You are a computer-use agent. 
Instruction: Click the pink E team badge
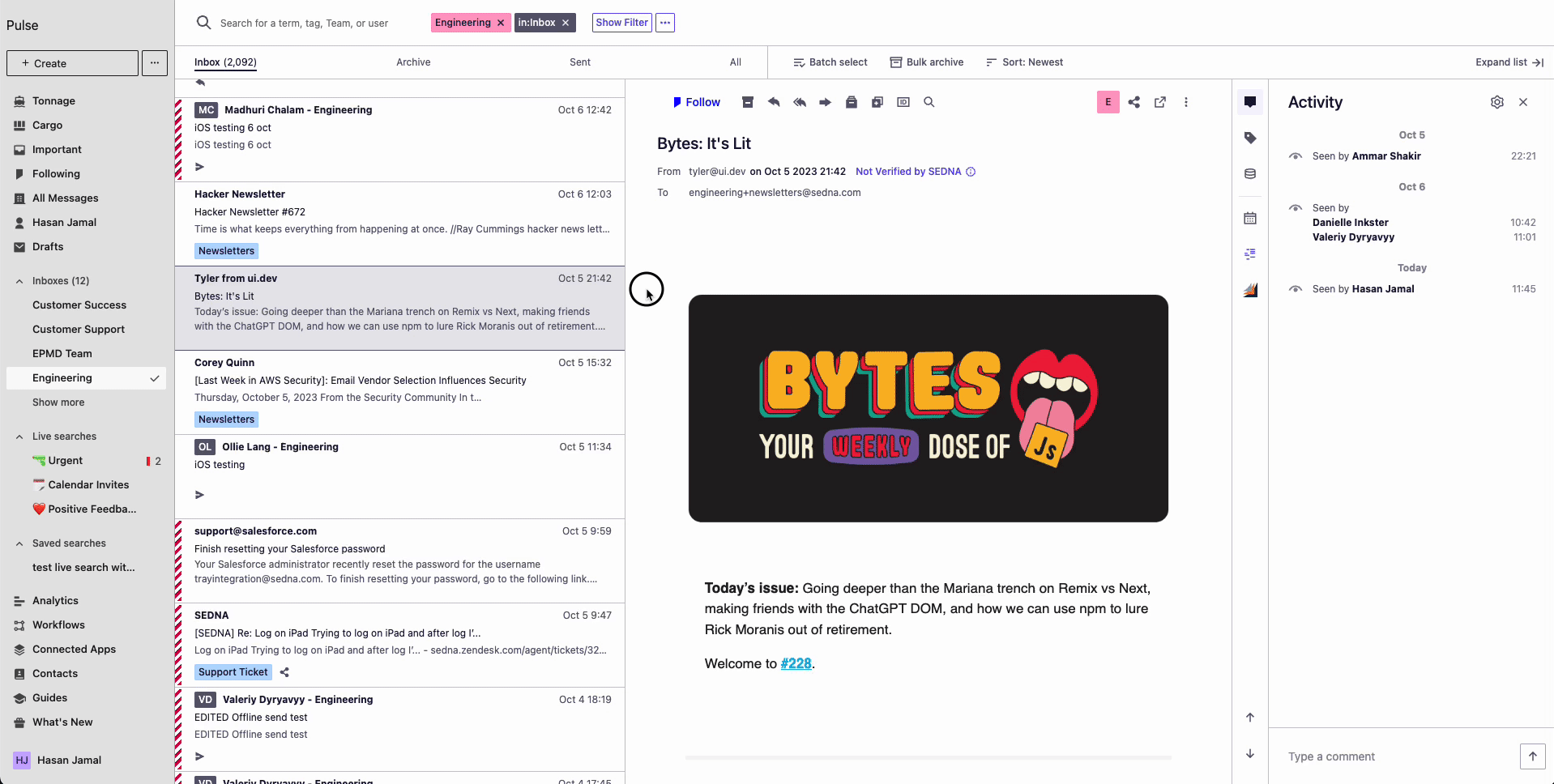1108,102
